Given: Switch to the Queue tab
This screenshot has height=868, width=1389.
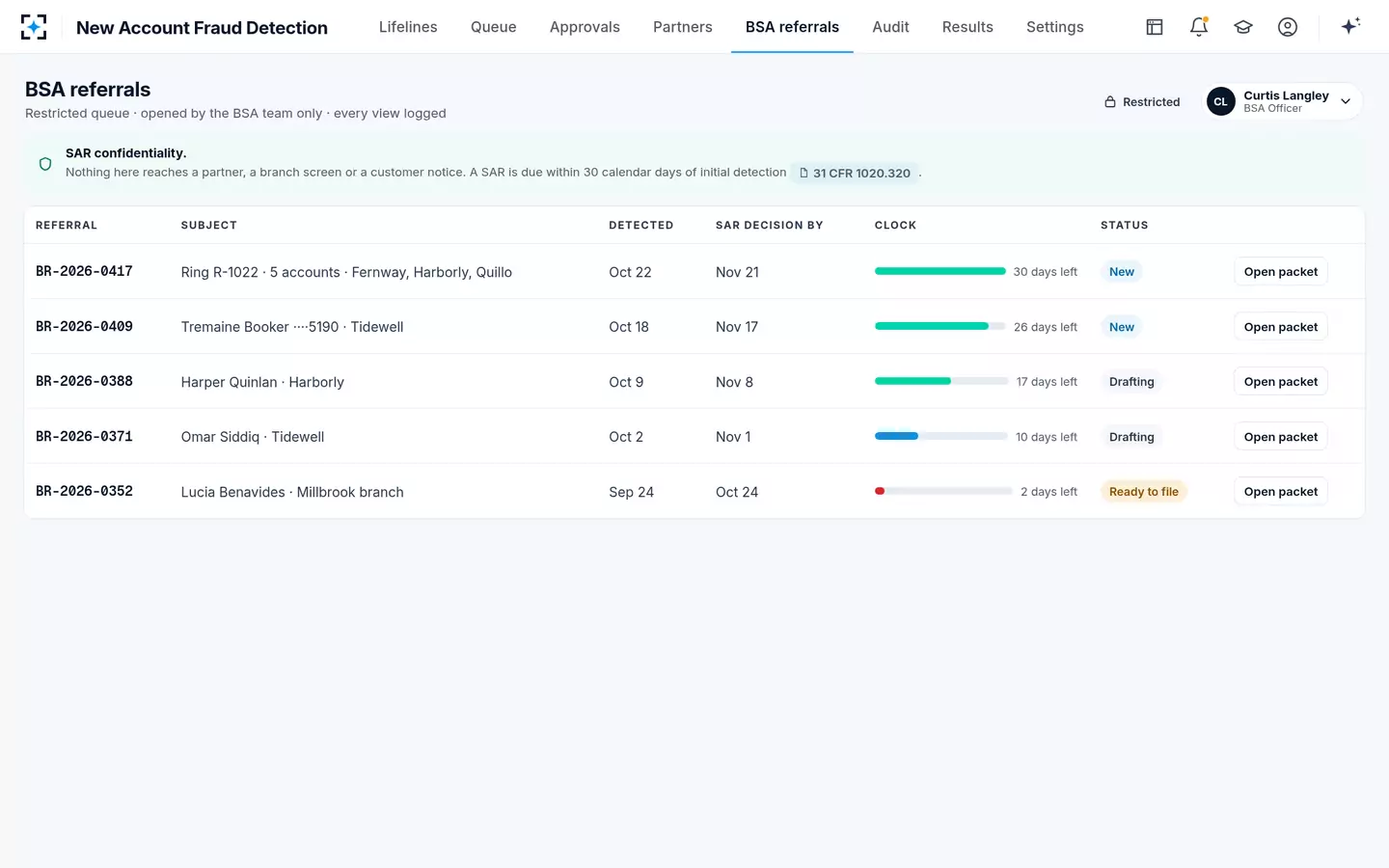Looking at the screenshot, I should coord(493,27).
